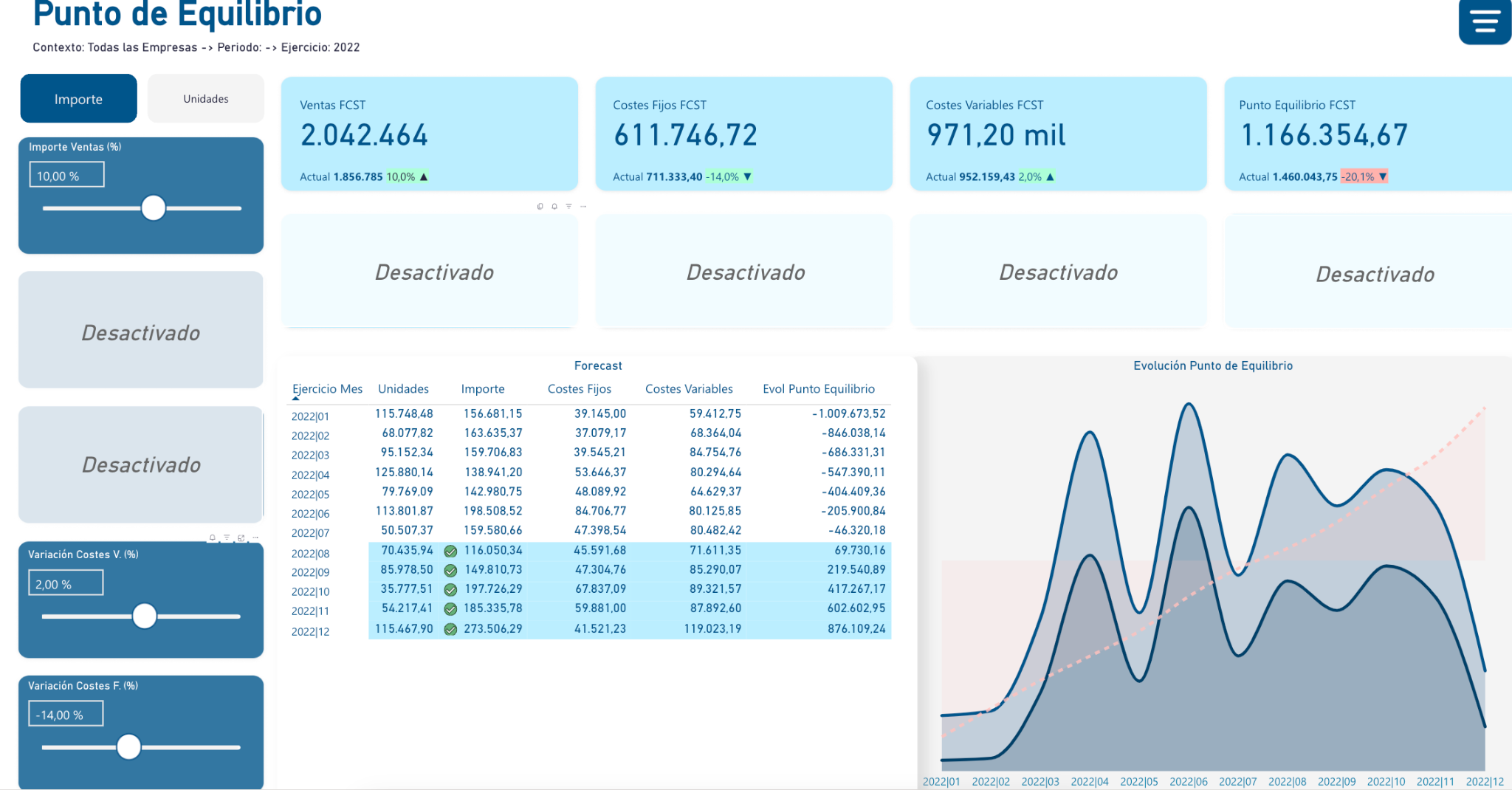The image size is (1512, 790).
Task: Click the focus mode icon above Variación Costes V.
Action: coord(241,537)
